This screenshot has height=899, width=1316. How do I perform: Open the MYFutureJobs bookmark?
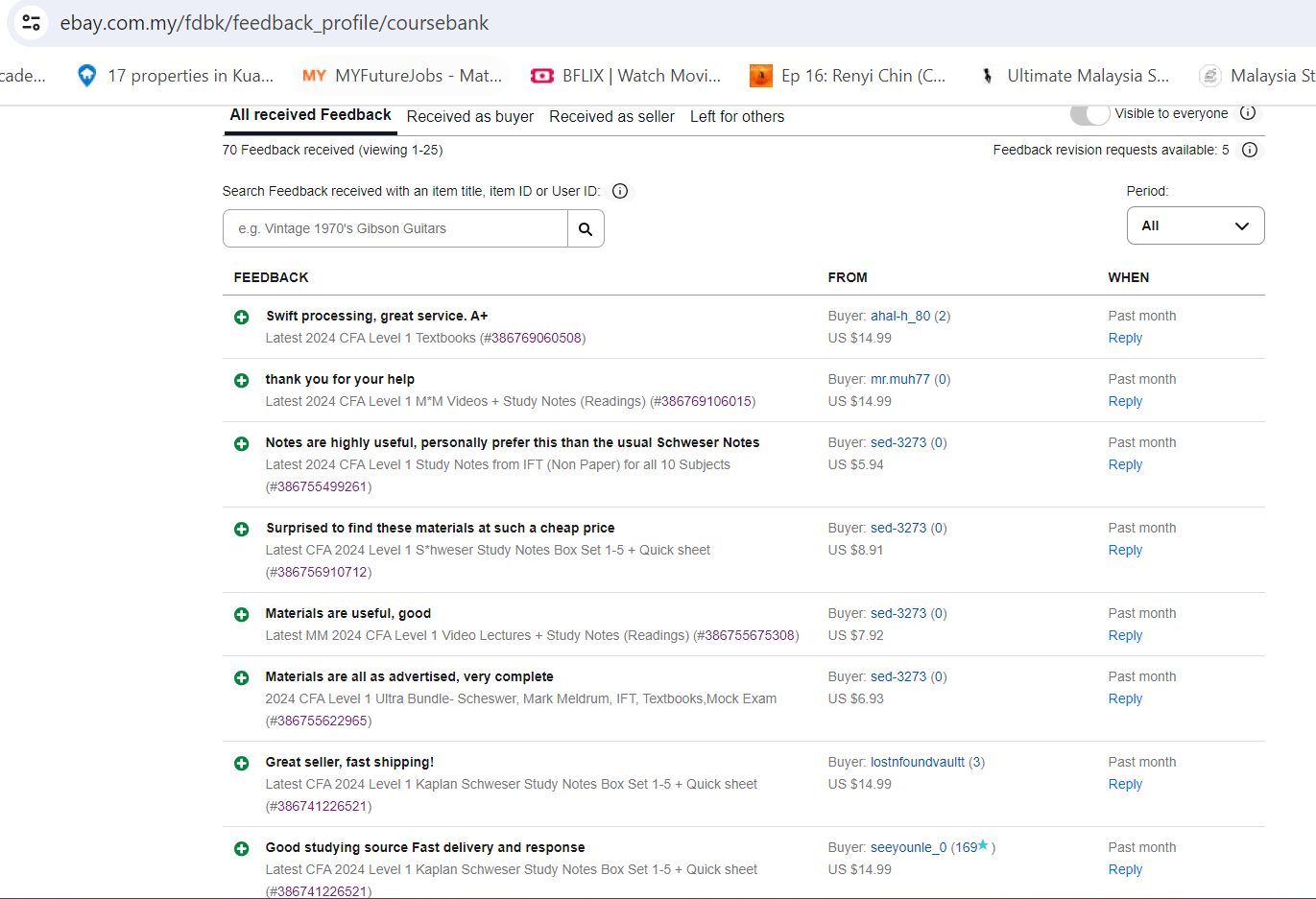coord(402,76)
